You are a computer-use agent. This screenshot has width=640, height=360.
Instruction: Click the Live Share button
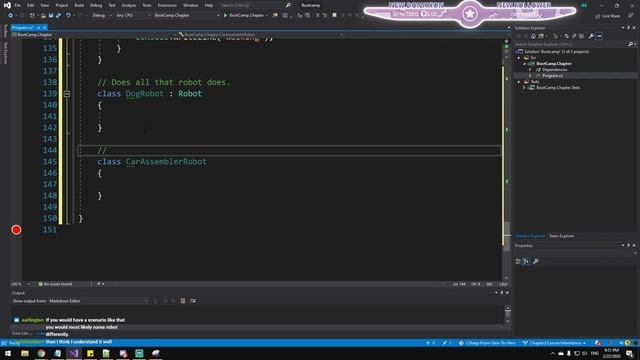click(607, 16)
